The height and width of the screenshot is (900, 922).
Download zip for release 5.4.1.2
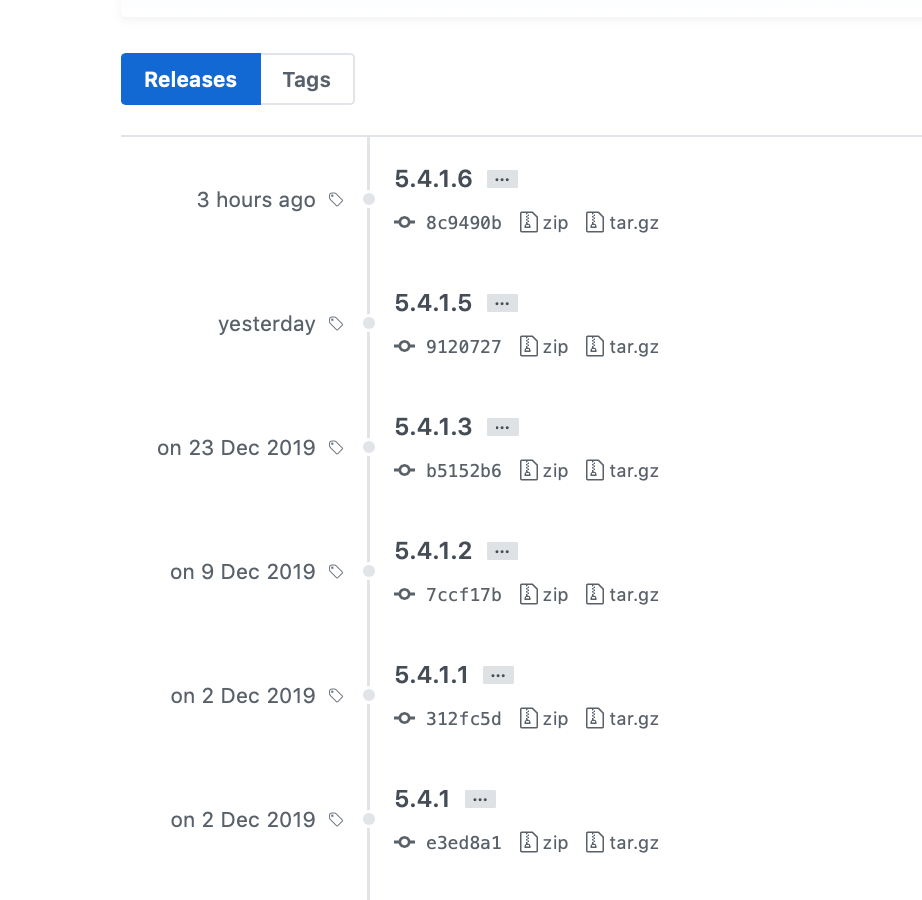[544, 595]
